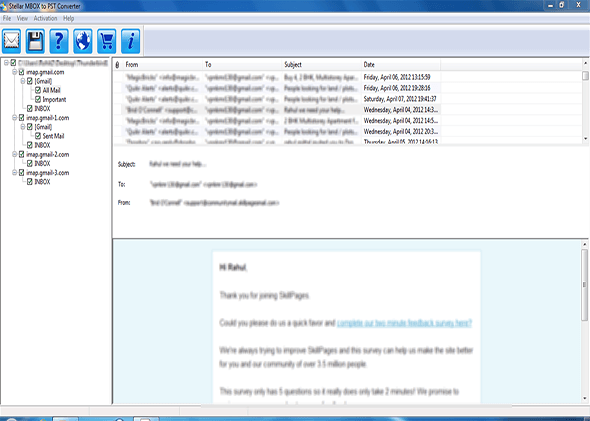Click the message preview scrollbar down arrow
The height and width of the screenshot is (421, 590).
pyautogui.click(x=584, y=398)
